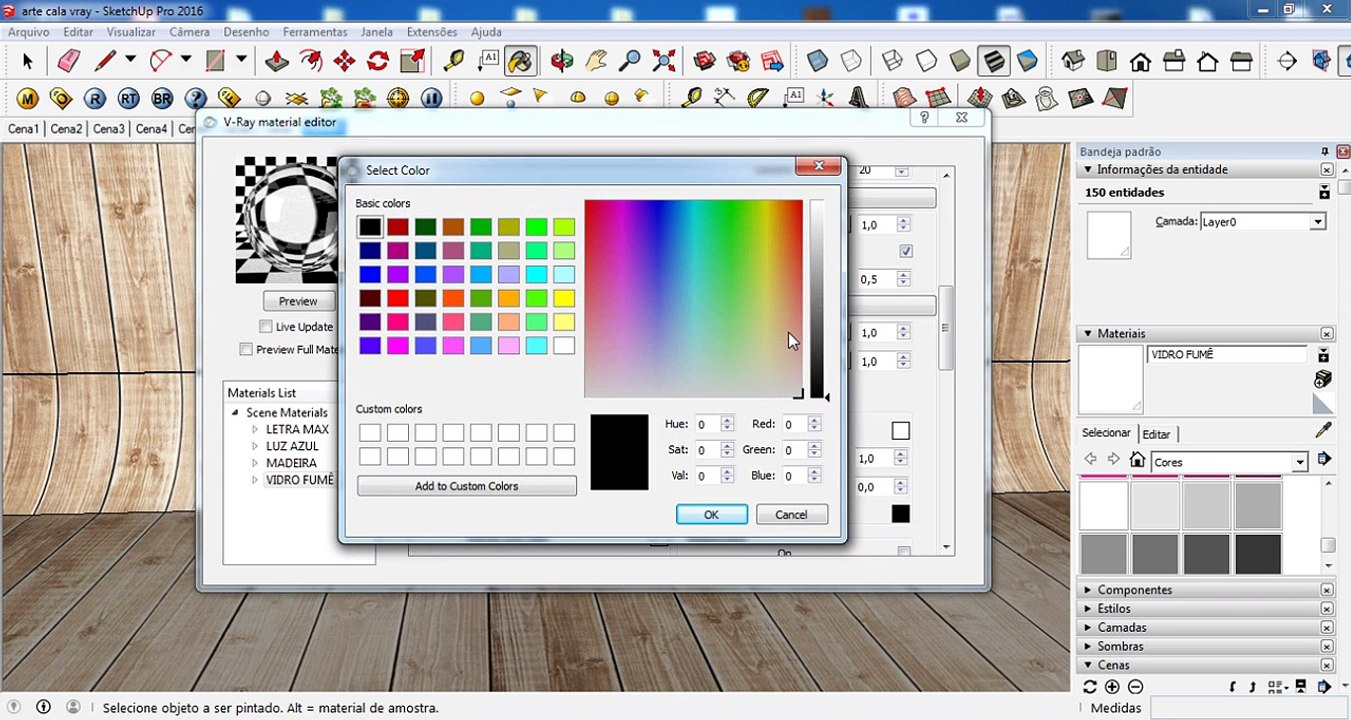Increase the Sat spinner value
The image size is (1351, 720).
(x=727, y=446)
